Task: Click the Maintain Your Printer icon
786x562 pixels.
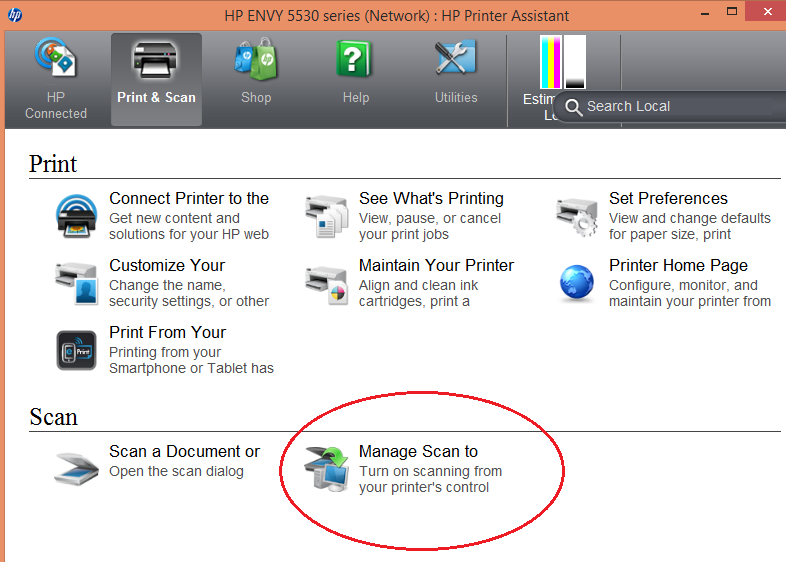Action: tap(326, 285)
